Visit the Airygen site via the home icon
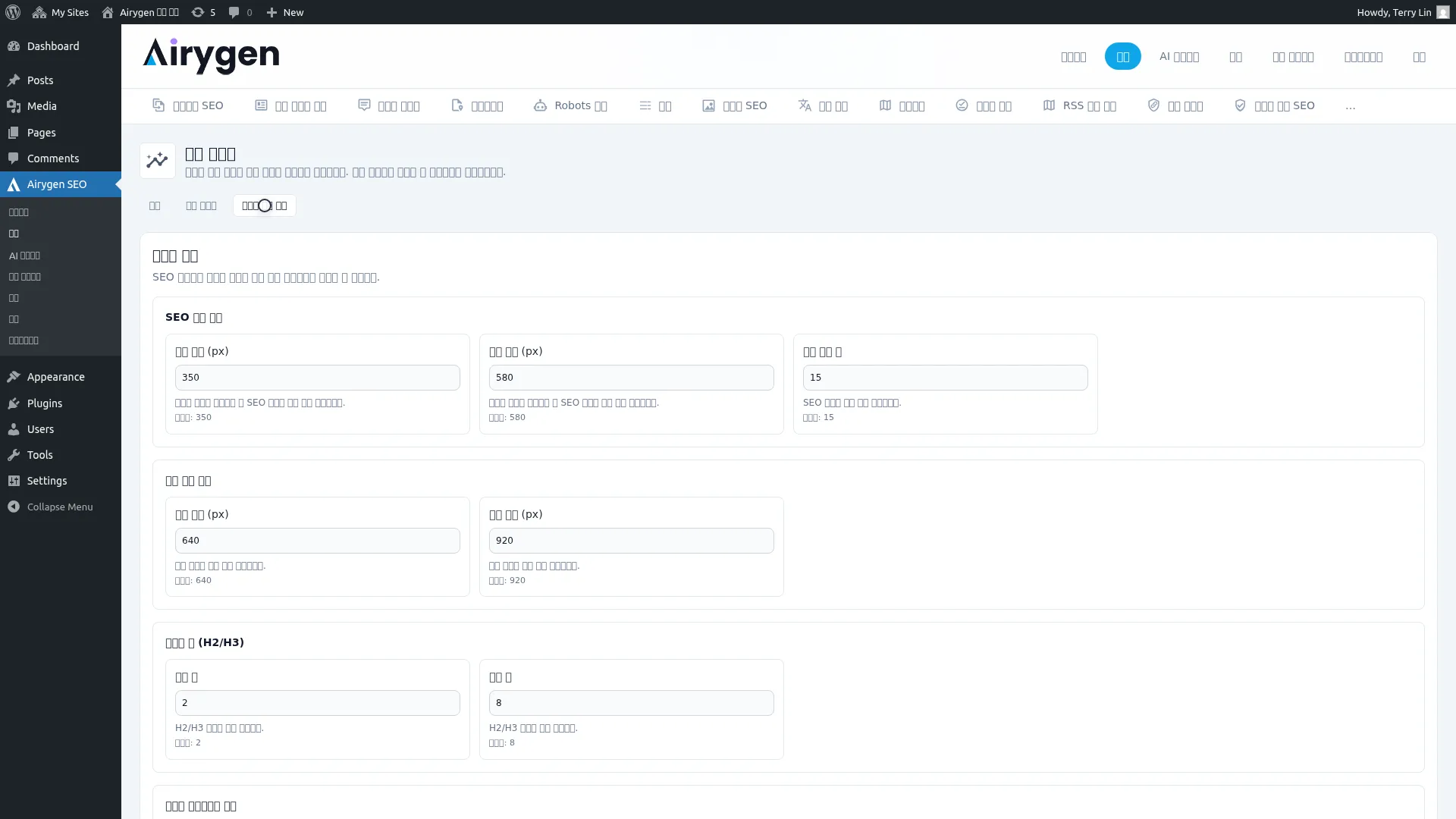 pyautogui.click(x=140, y=12)
